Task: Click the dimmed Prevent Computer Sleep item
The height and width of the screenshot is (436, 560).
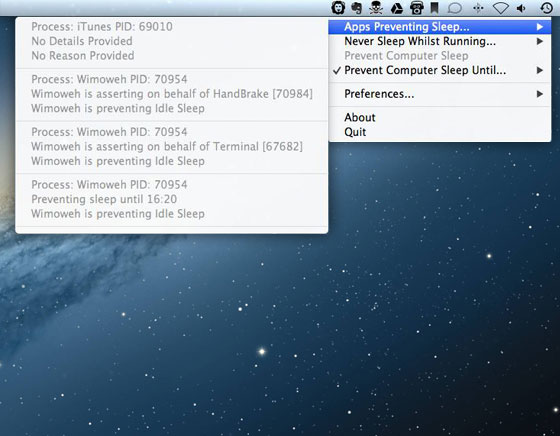Action: click(440, 56)
